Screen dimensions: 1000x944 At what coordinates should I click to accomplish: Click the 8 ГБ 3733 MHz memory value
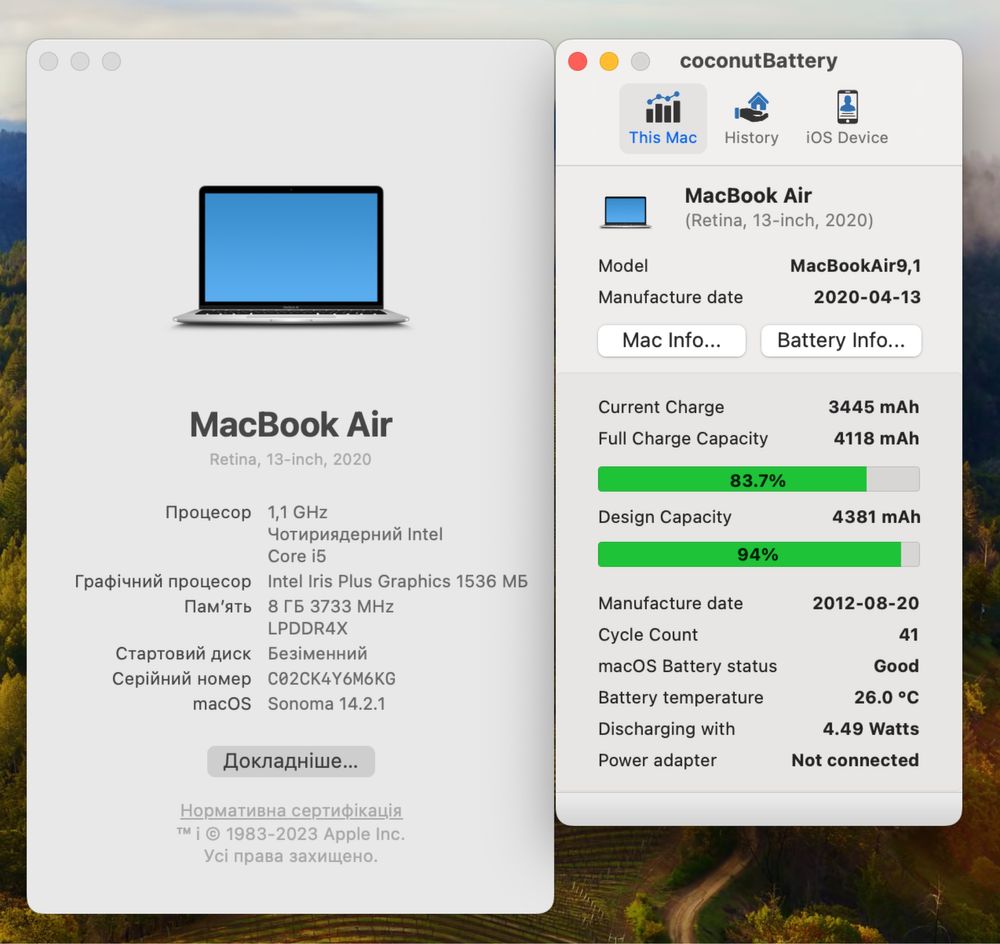coord(330,606)
